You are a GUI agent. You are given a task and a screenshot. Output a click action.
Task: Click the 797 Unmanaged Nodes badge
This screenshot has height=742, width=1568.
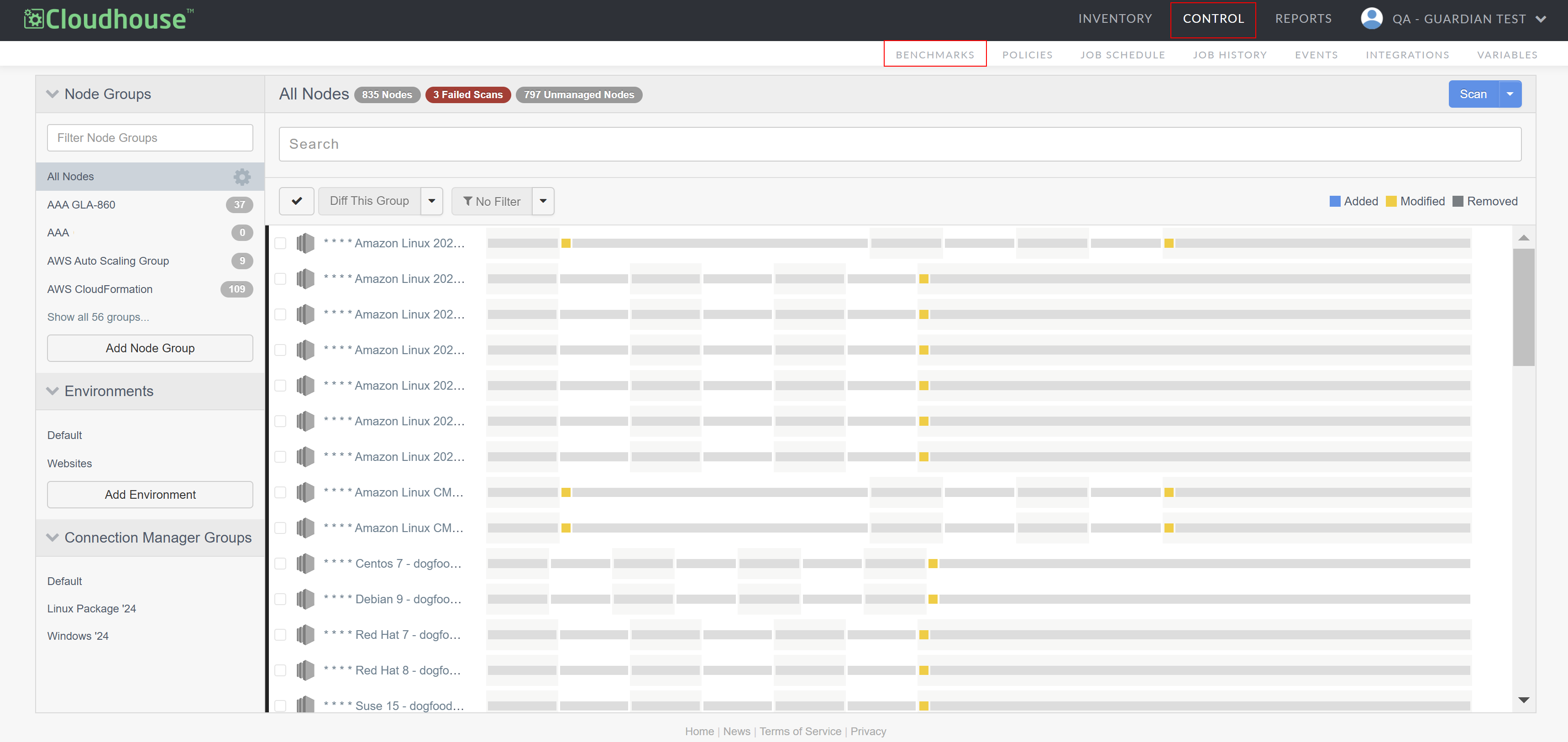tap(578, 95)
